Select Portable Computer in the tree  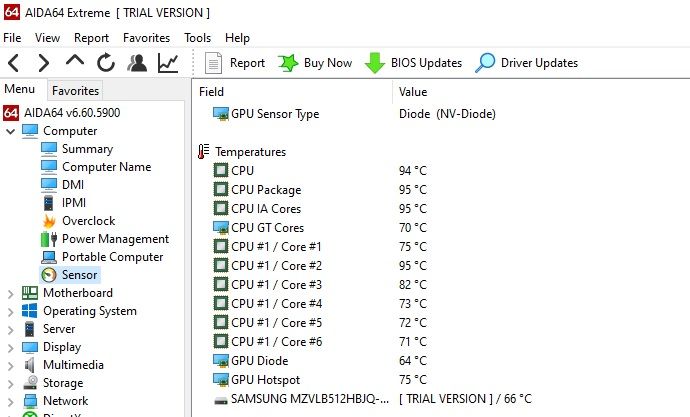(x=113, y=257)
